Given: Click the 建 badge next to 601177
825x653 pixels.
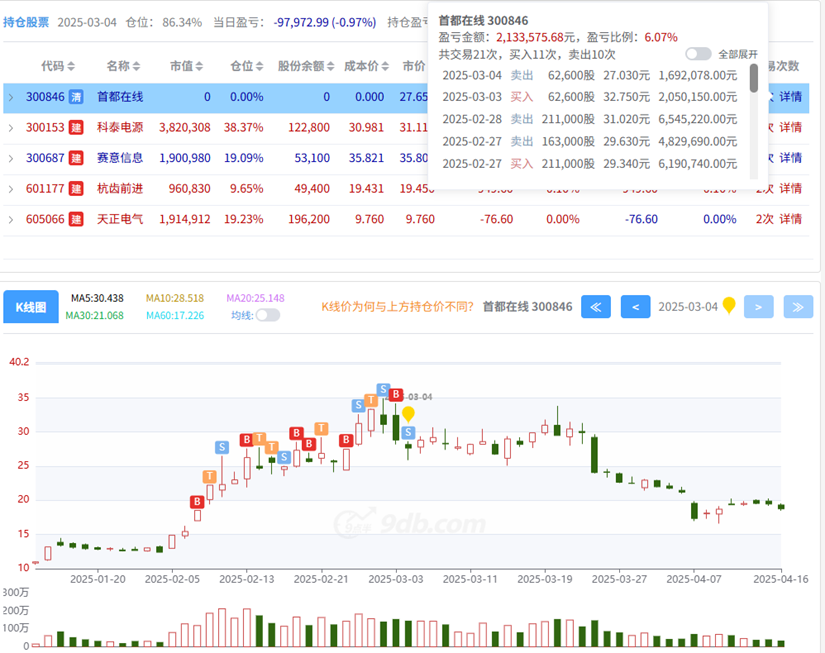Looking at the screenshot, I should point(76,189).
